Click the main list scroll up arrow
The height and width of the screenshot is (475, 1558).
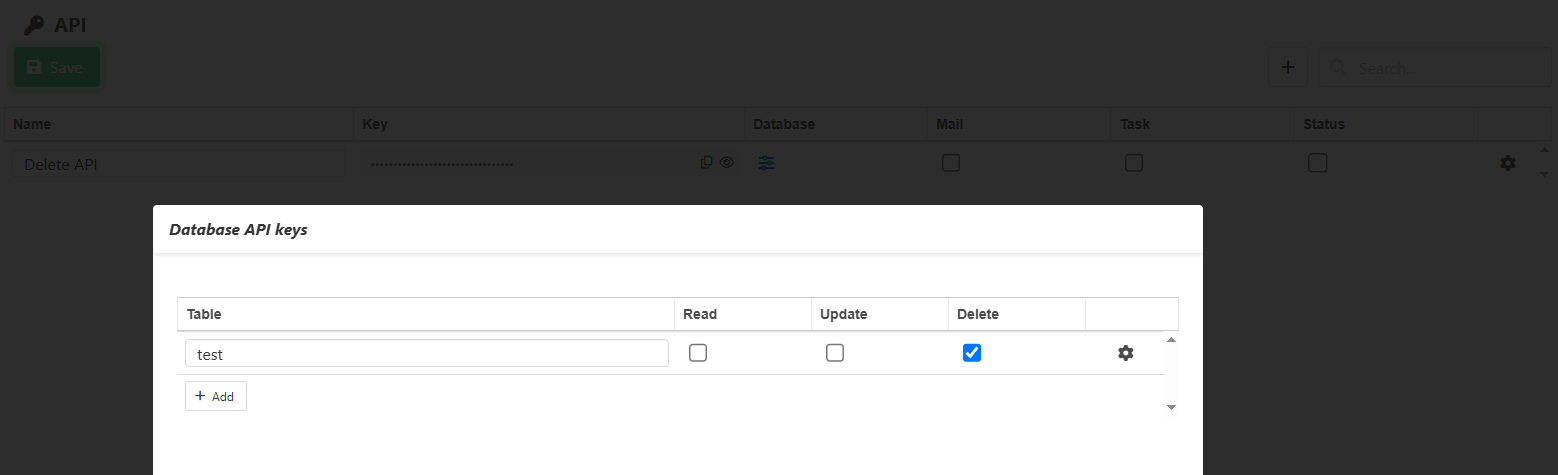(x=1544, y=150)
